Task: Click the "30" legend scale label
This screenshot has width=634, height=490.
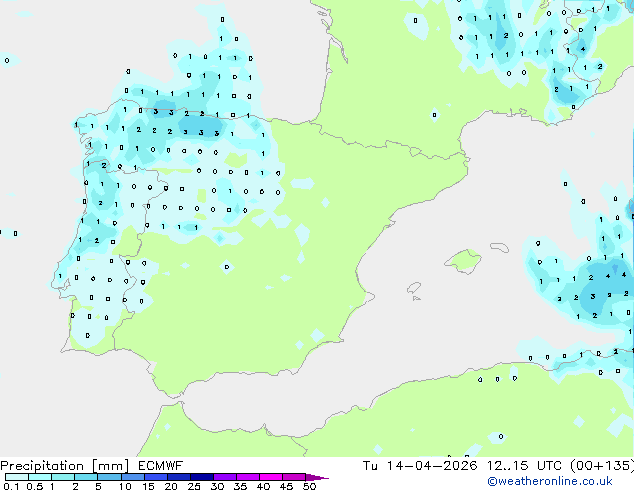Action: (217, 486)
